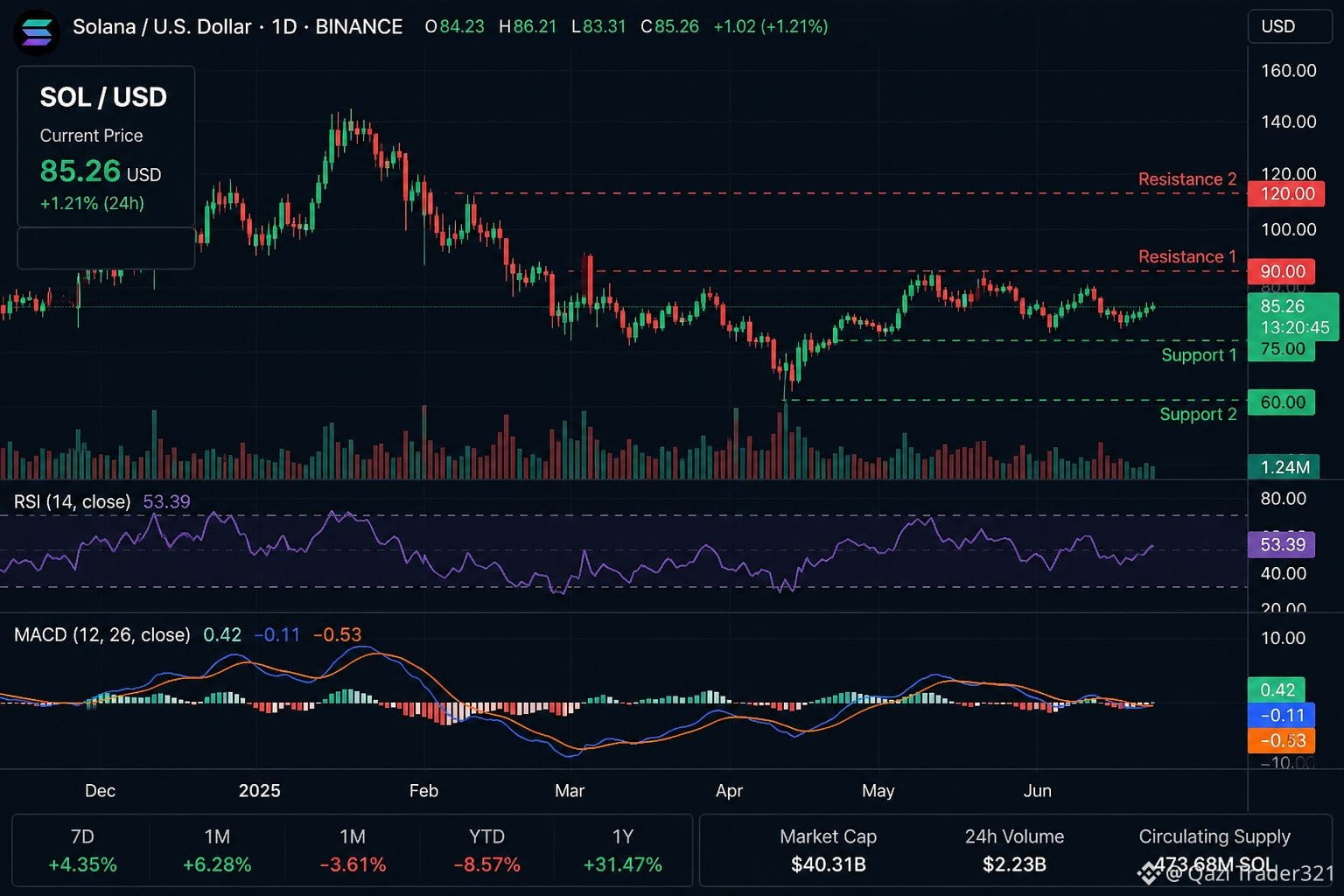The height and width of the screenshot is (896, 1344).
Task: Click the 160.00 price axis label
Action: point(1288,71)
